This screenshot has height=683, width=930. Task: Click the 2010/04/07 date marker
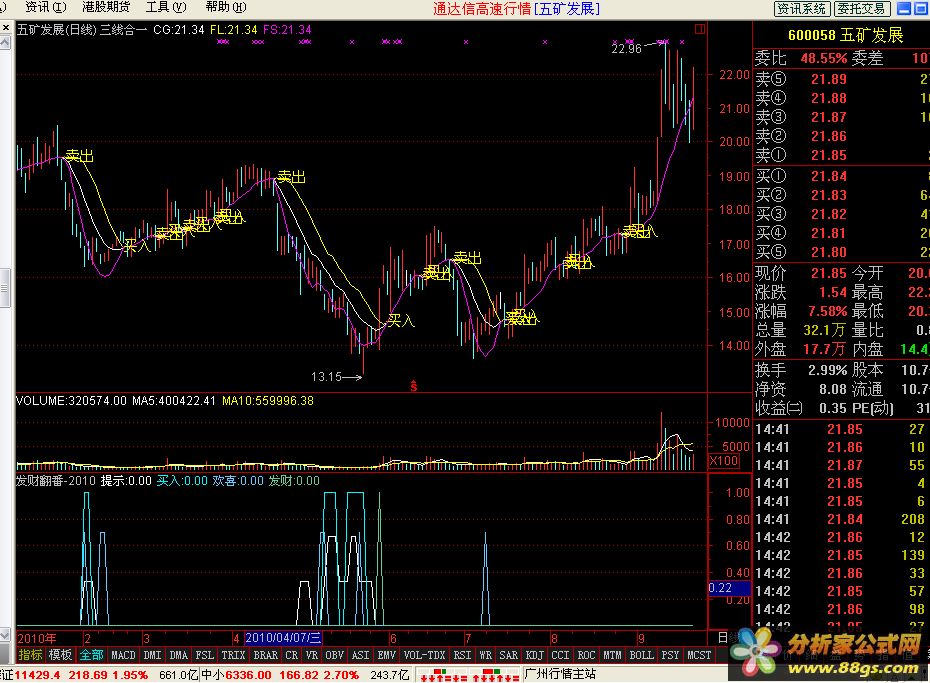point(284,638)
